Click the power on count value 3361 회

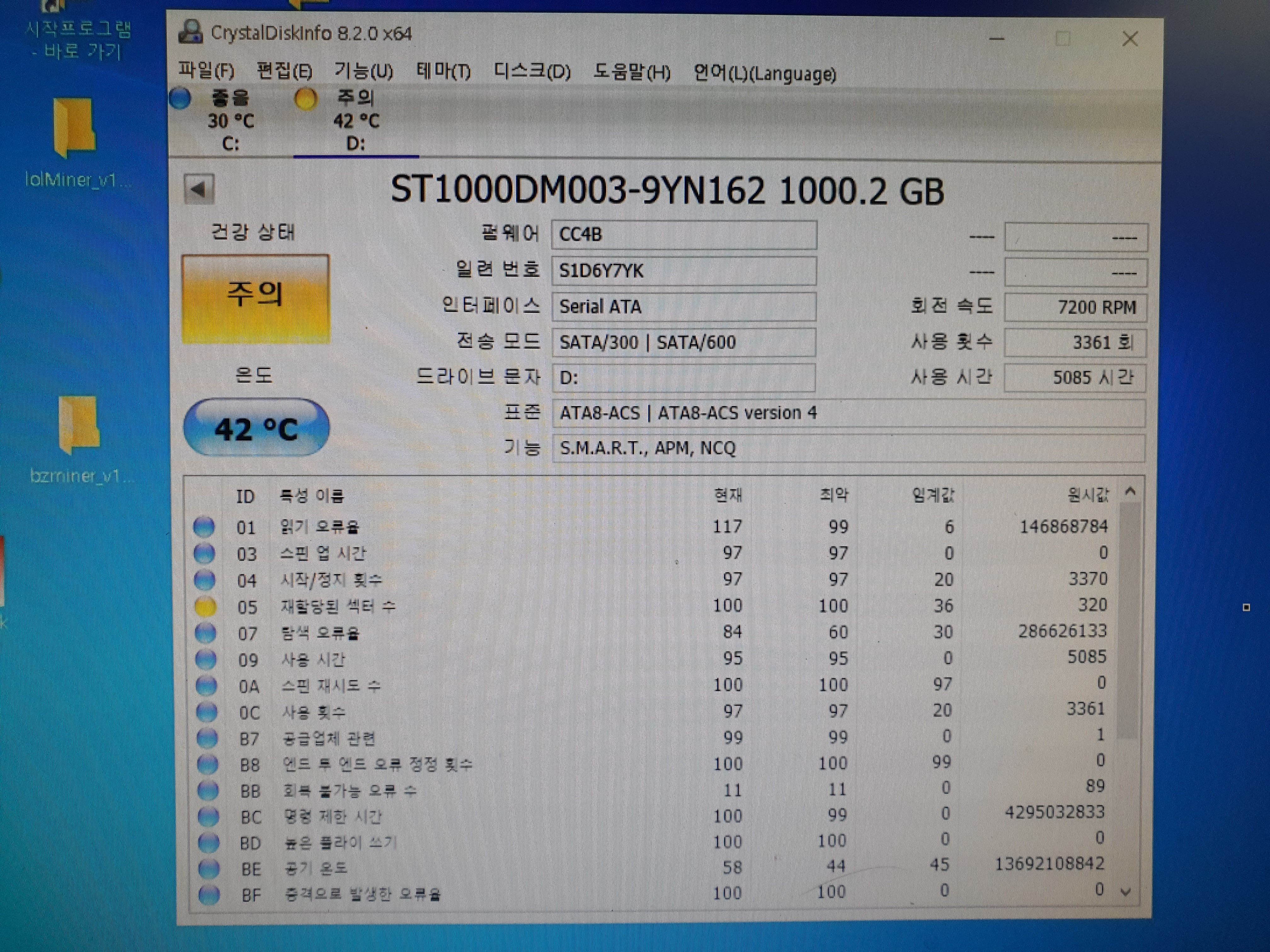click(x=1075, y=343)
